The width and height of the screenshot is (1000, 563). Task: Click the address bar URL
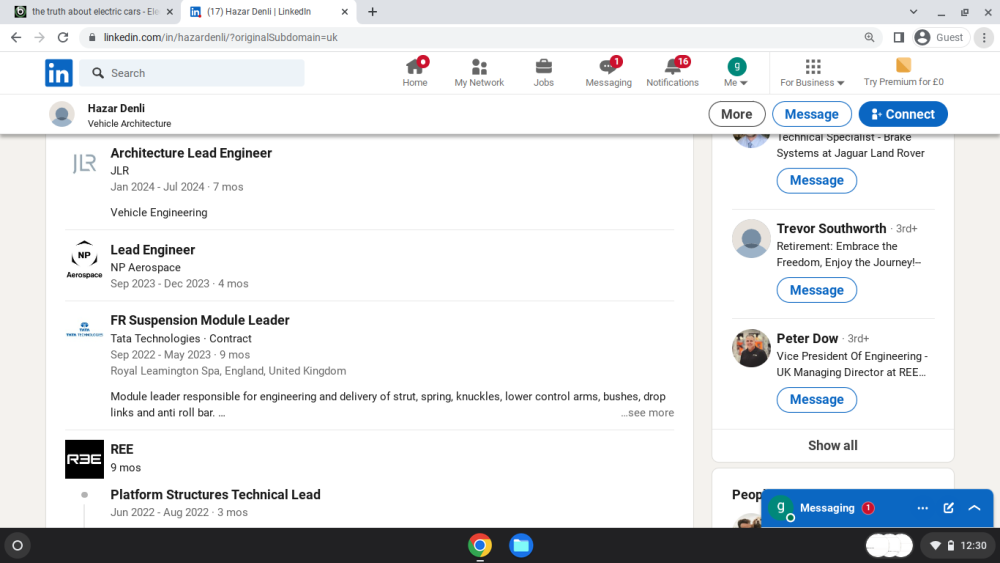click(x=221, y=38)
